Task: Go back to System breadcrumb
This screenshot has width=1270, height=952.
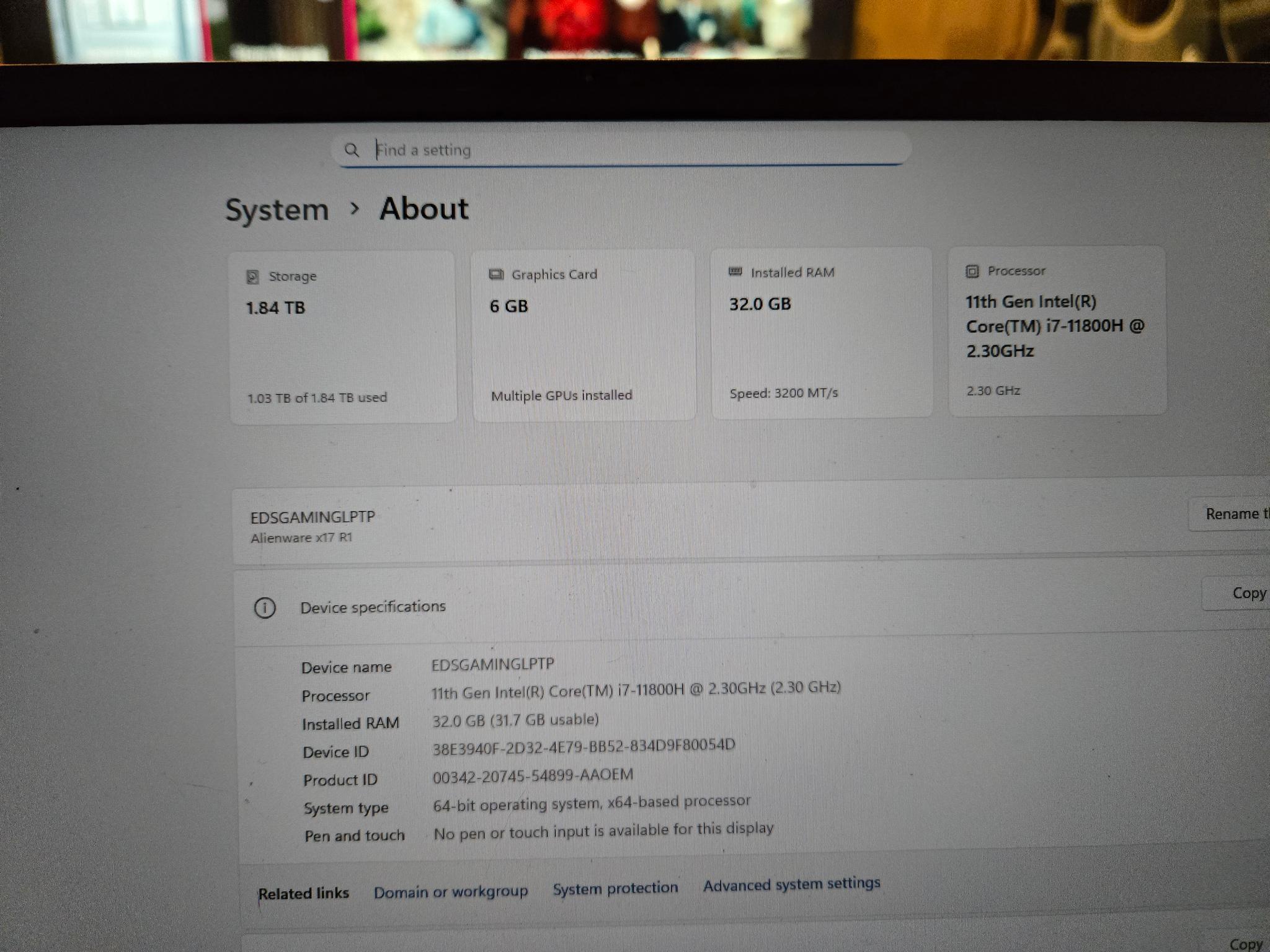Action: tap(277, 210)
